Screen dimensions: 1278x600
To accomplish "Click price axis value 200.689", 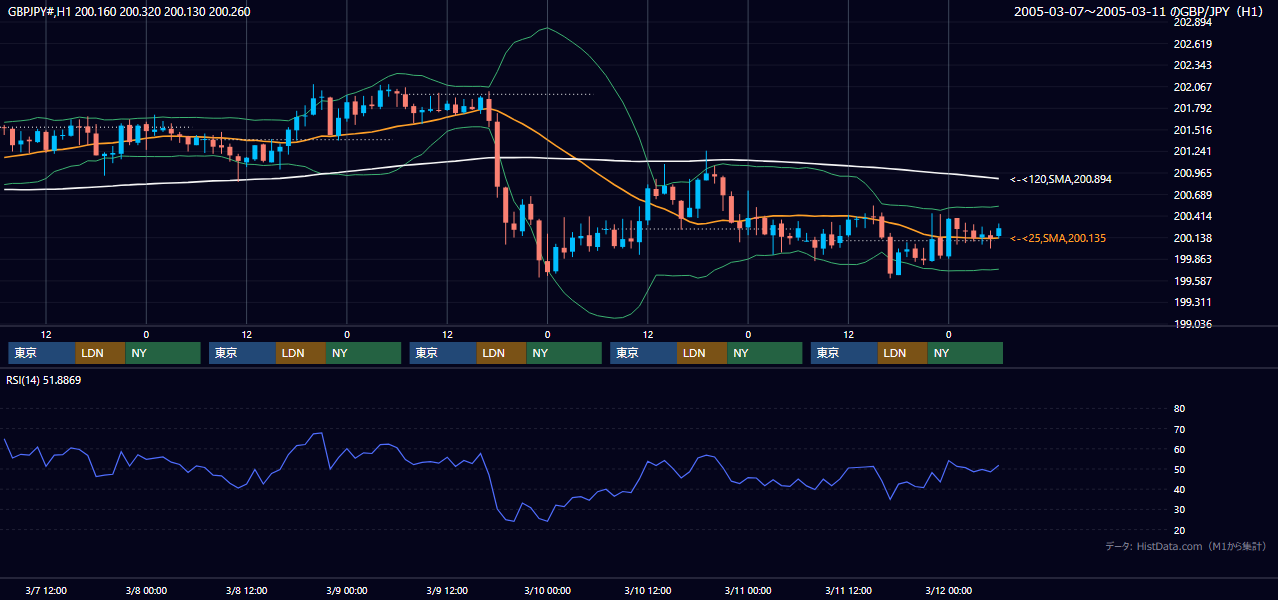I will point(1191,195).
